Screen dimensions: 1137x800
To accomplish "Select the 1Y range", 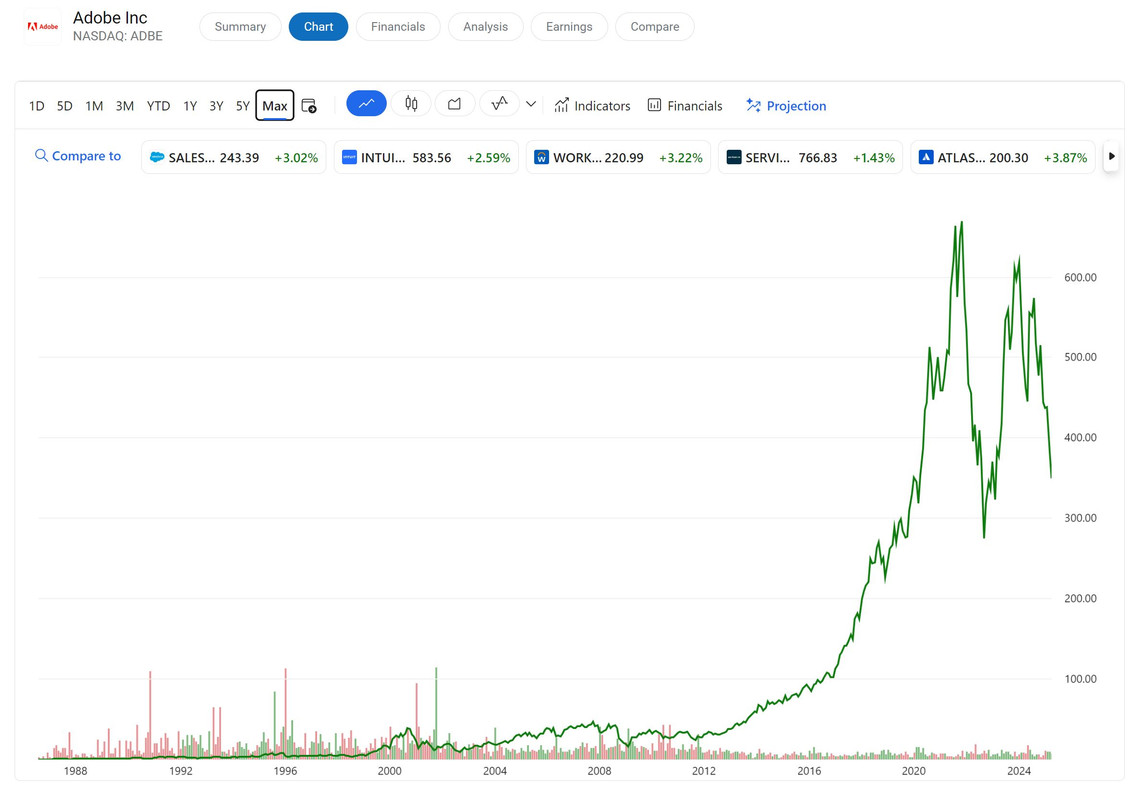I will point(190,106).
